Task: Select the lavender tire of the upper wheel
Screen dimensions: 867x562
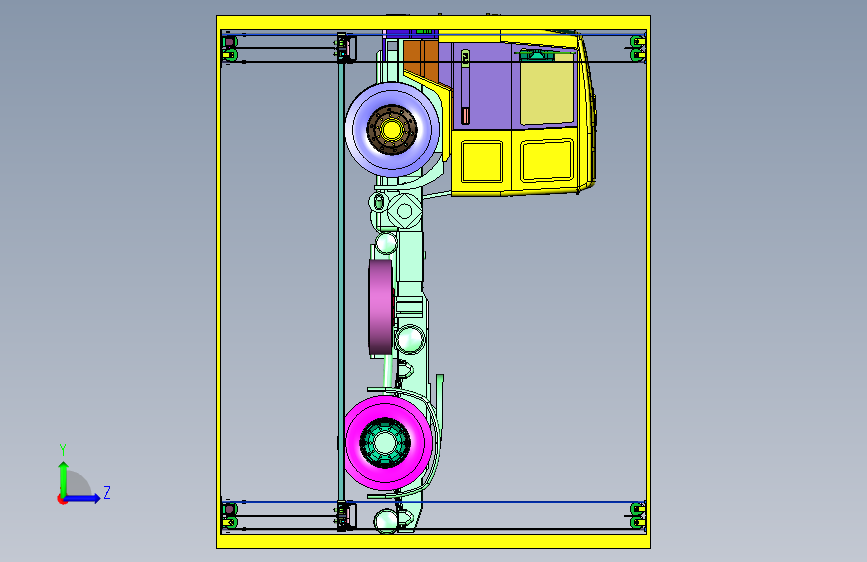Action: (x=393, y=129)
